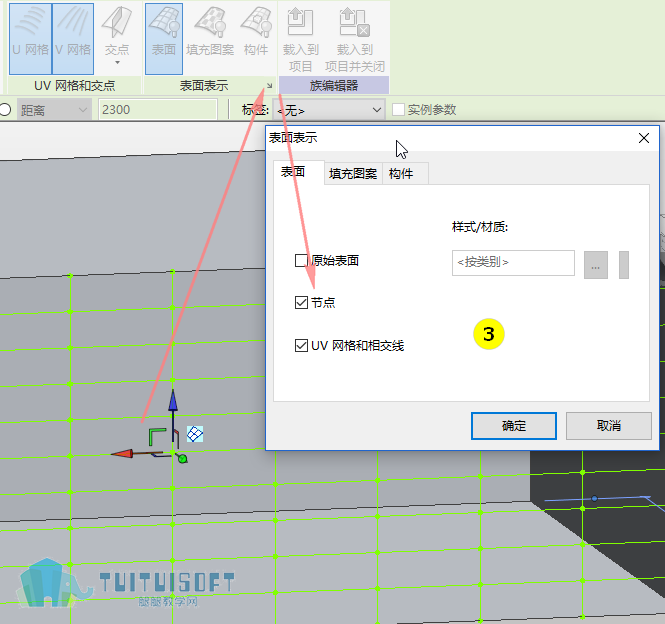Tick the 实例参数 checkbox
This screenshot has width=665, height=624.
click(398, 109)
